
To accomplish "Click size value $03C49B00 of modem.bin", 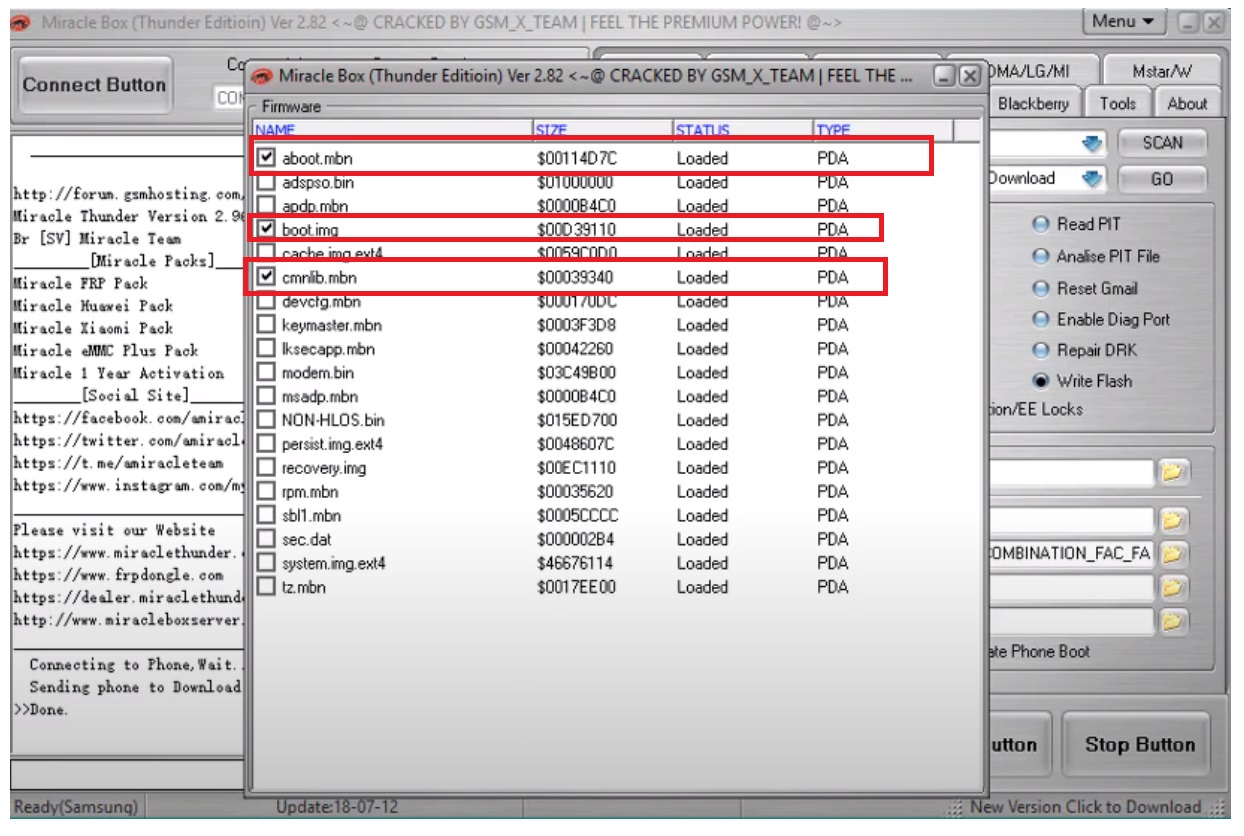I will (x=575, y=372).
